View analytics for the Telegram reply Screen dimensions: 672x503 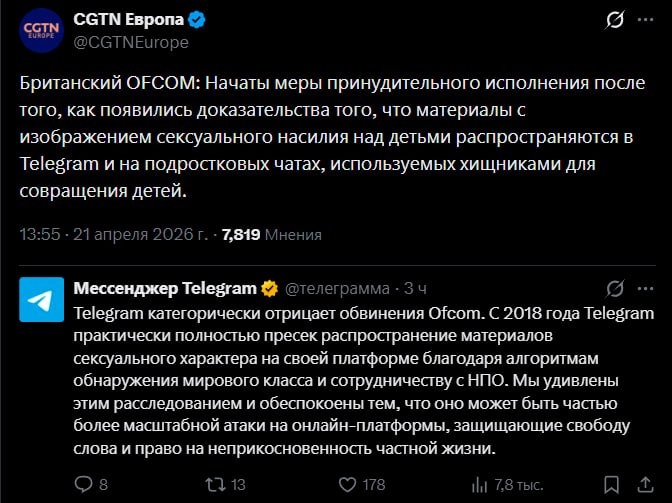point(478,485)
